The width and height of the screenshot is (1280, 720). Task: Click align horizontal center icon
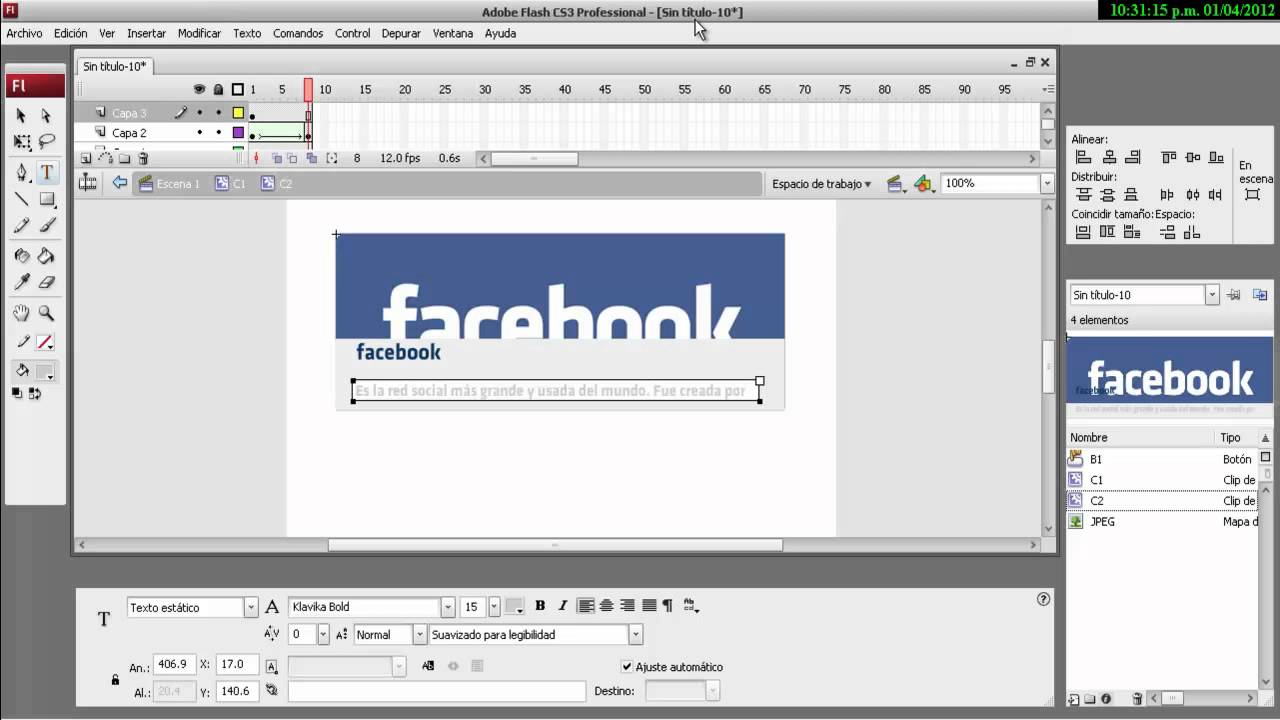pyautogui.click(x=1108, y=157)
